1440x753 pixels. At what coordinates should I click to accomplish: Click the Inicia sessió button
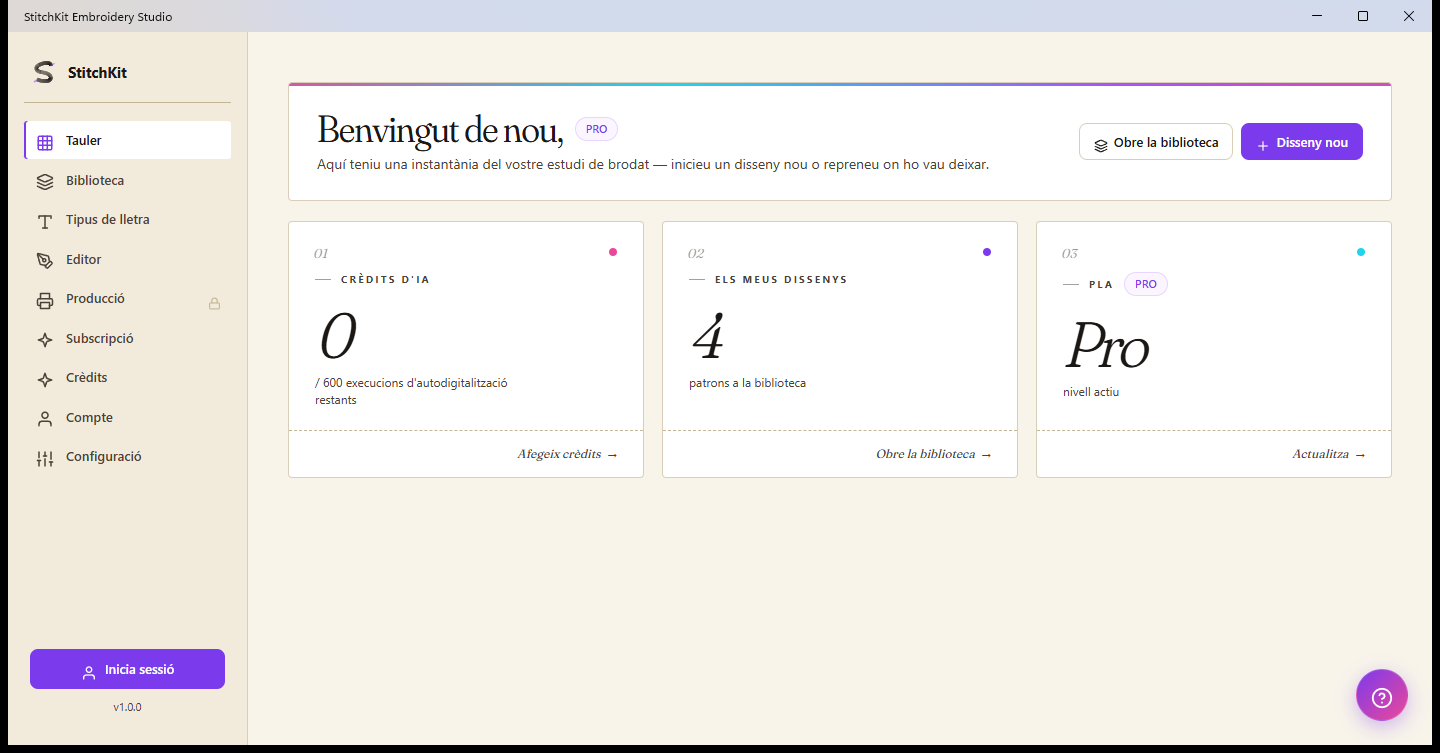[x=127, y=669]
